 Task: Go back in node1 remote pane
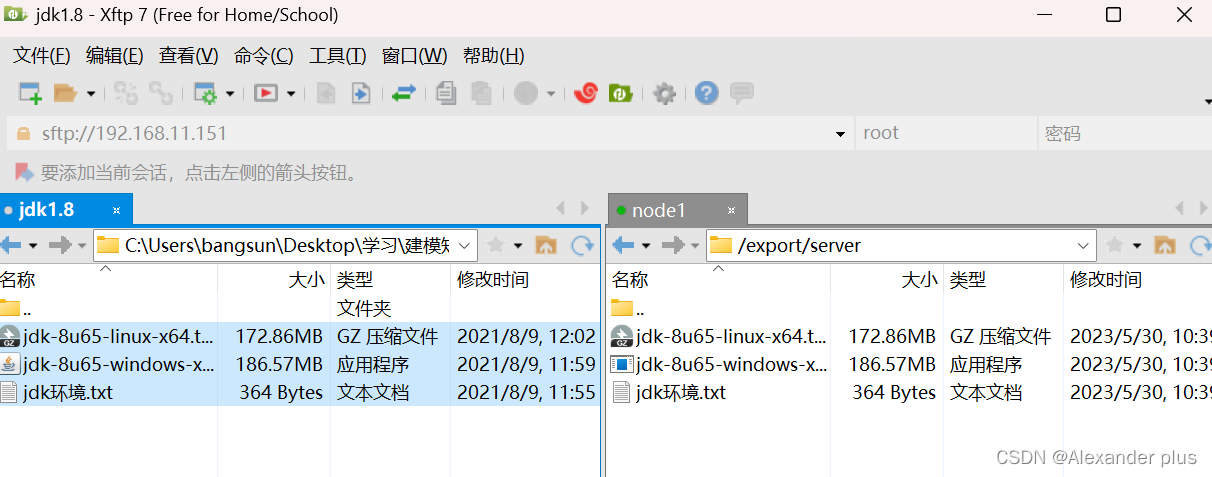(x=623, y=245)
